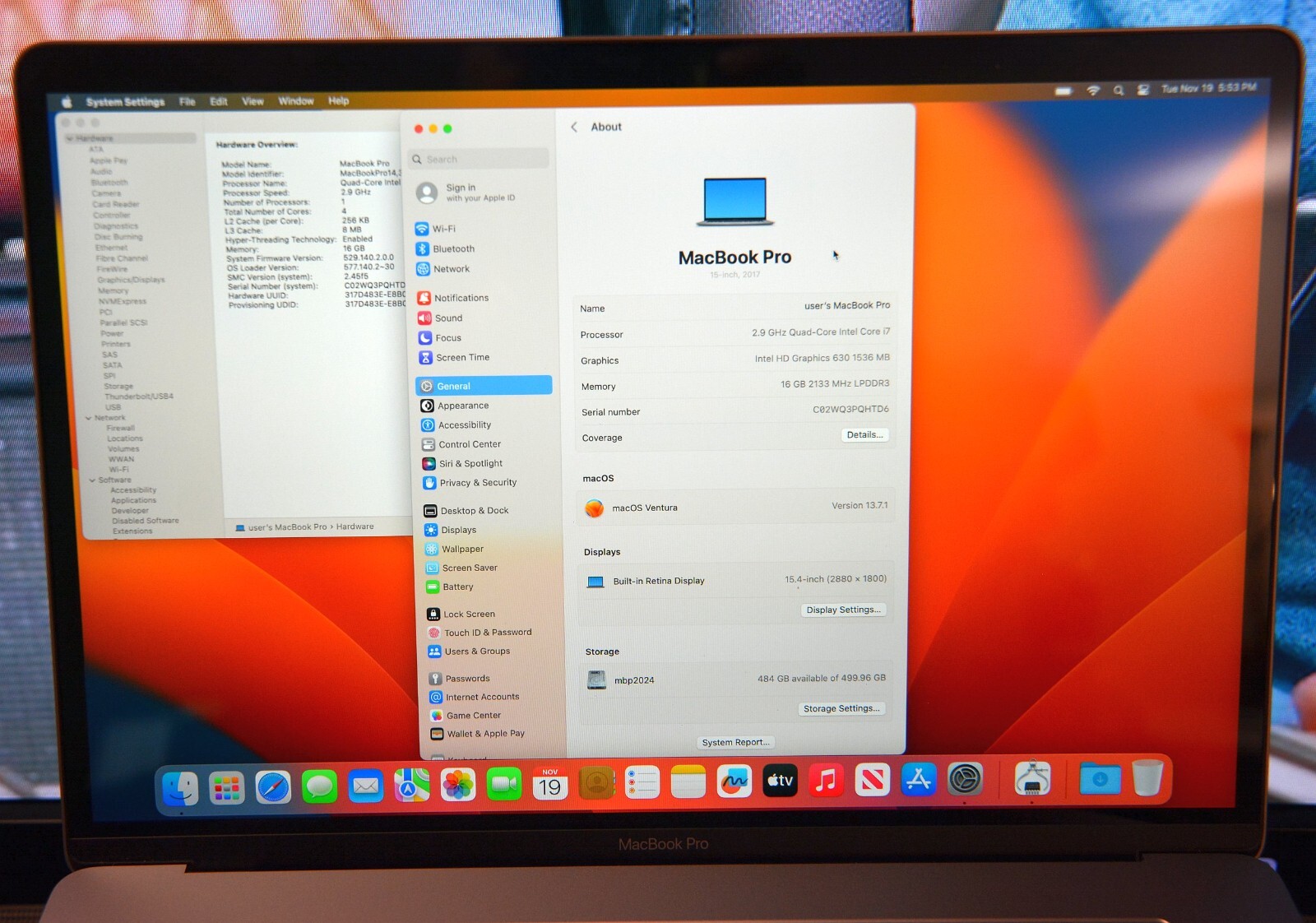Open Privacy & Security settings
The height and width of the screenshot is (923, 1316).
coord(470,483)
